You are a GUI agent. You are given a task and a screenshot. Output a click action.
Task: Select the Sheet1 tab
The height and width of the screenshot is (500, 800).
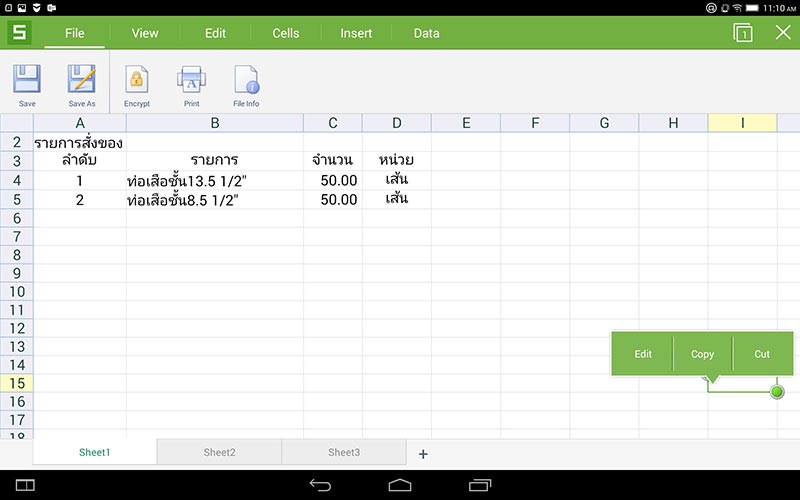[x=95, y=452]
